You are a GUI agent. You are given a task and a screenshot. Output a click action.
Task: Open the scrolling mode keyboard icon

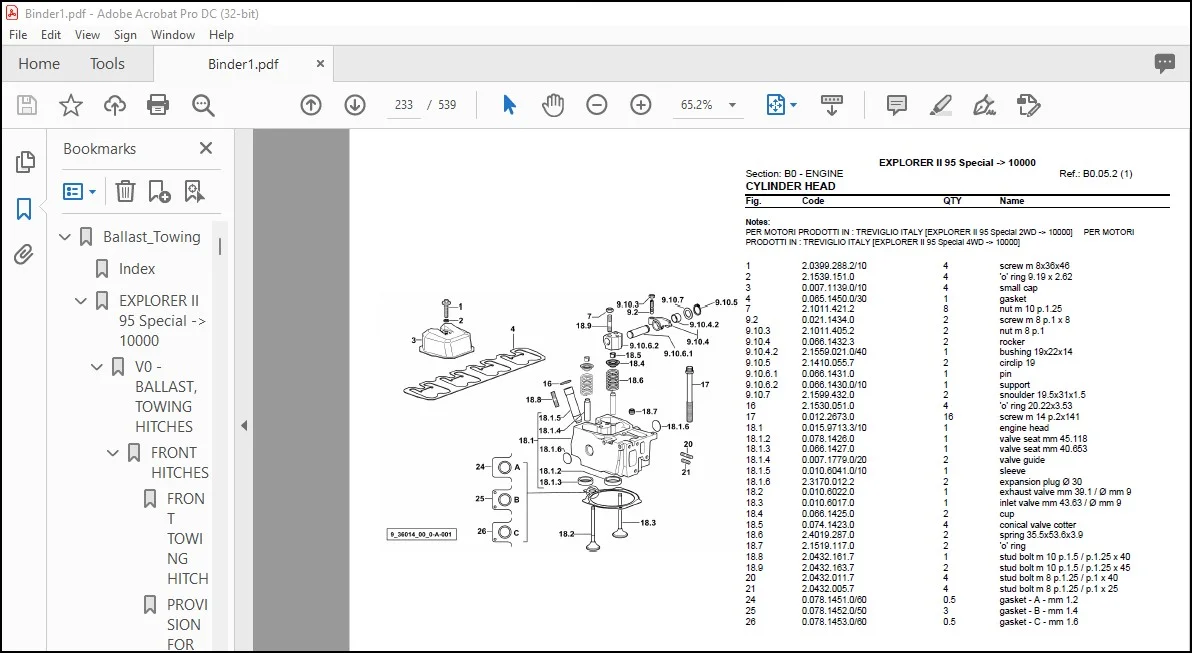click(832, 105)
